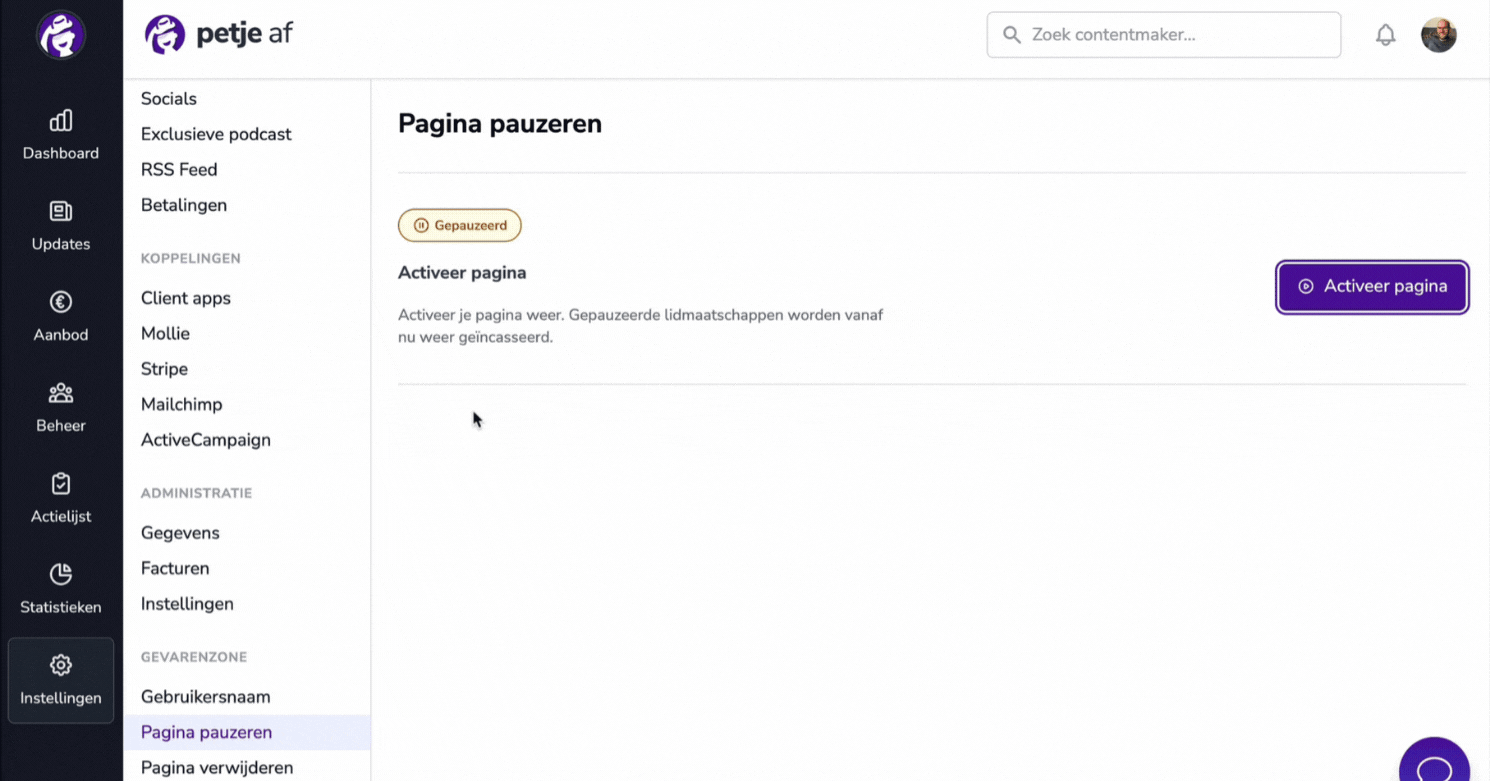Screen dimensions: 1490x782
Task: Open the chat support bubble
Action: click(x=1435, y=762)
